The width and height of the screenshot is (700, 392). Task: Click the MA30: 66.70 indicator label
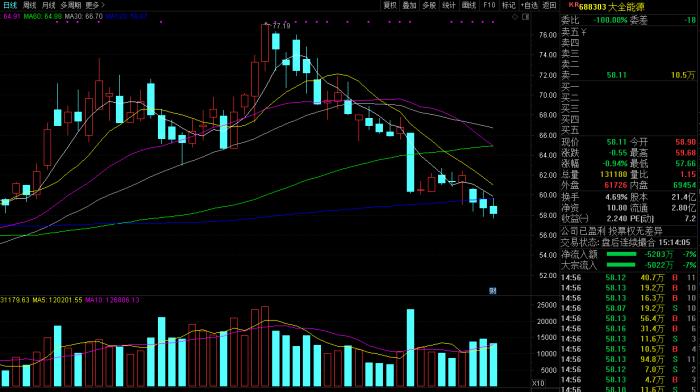click(83, 17)
